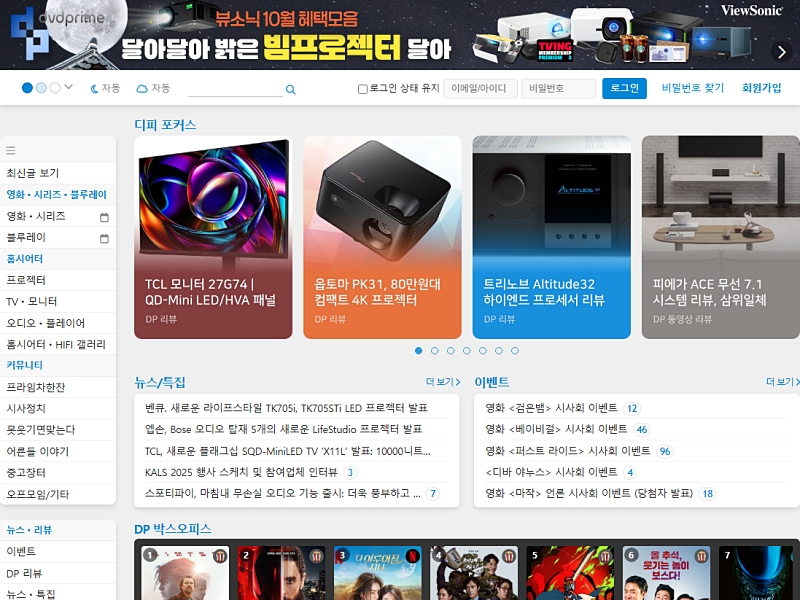Enable the 로그인 상태 유지 checkbox
The width and height of the screenshot is (800, 600).
click(x=363, y=89)
